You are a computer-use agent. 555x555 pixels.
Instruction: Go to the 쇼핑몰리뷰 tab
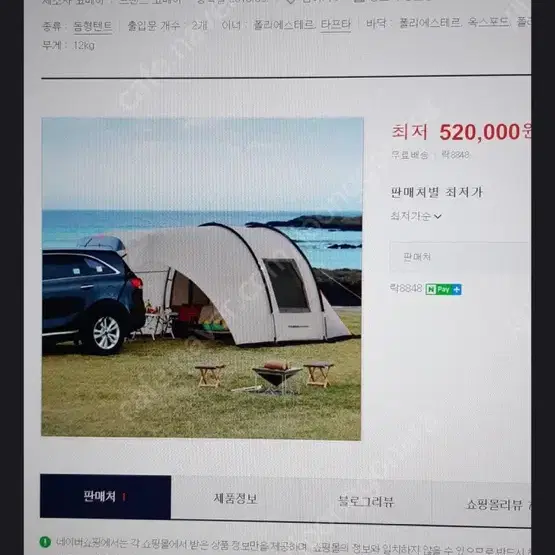click(496, 504)
